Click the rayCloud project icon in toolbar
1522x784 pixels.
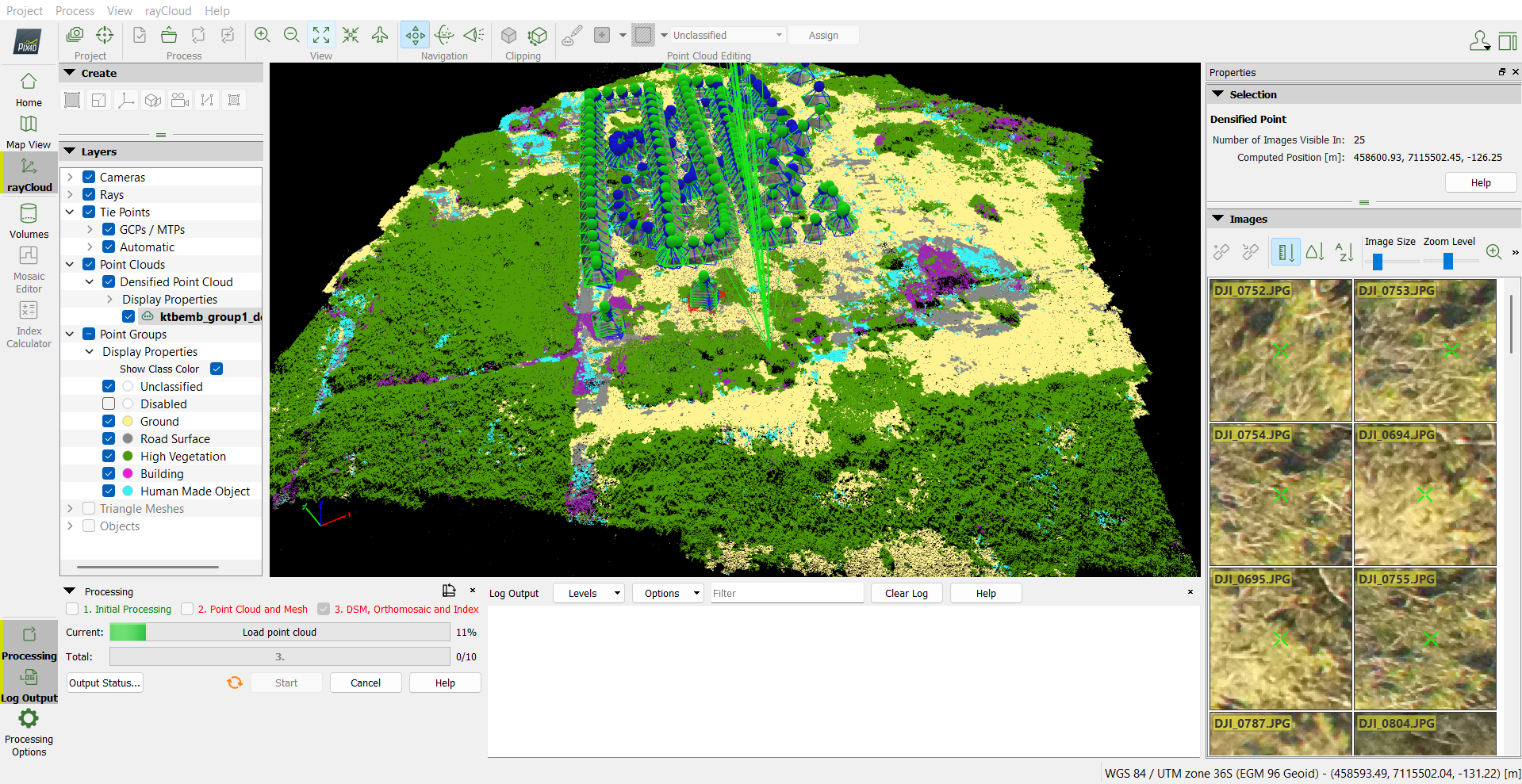(75, 35)
